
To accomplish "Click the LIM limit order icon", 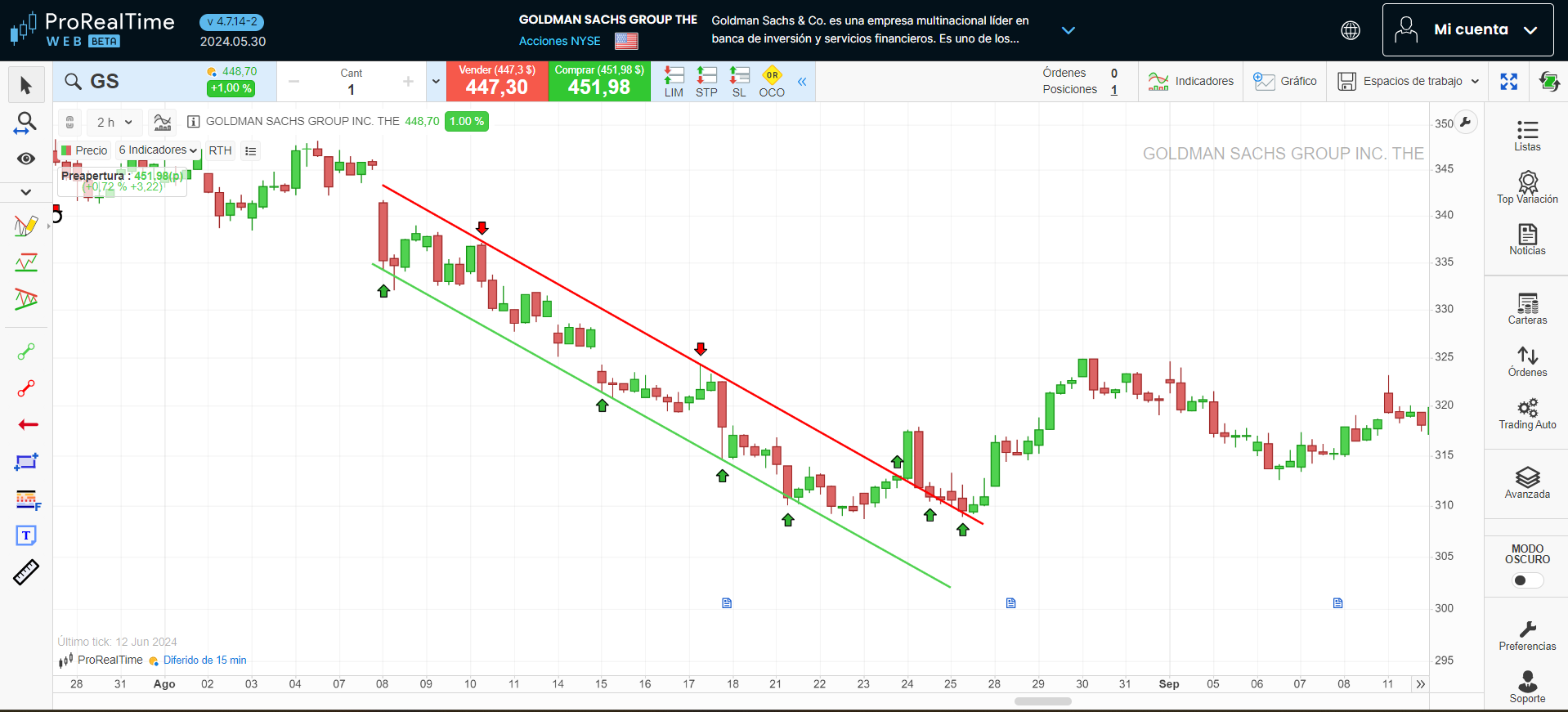I will pos(674,81).
